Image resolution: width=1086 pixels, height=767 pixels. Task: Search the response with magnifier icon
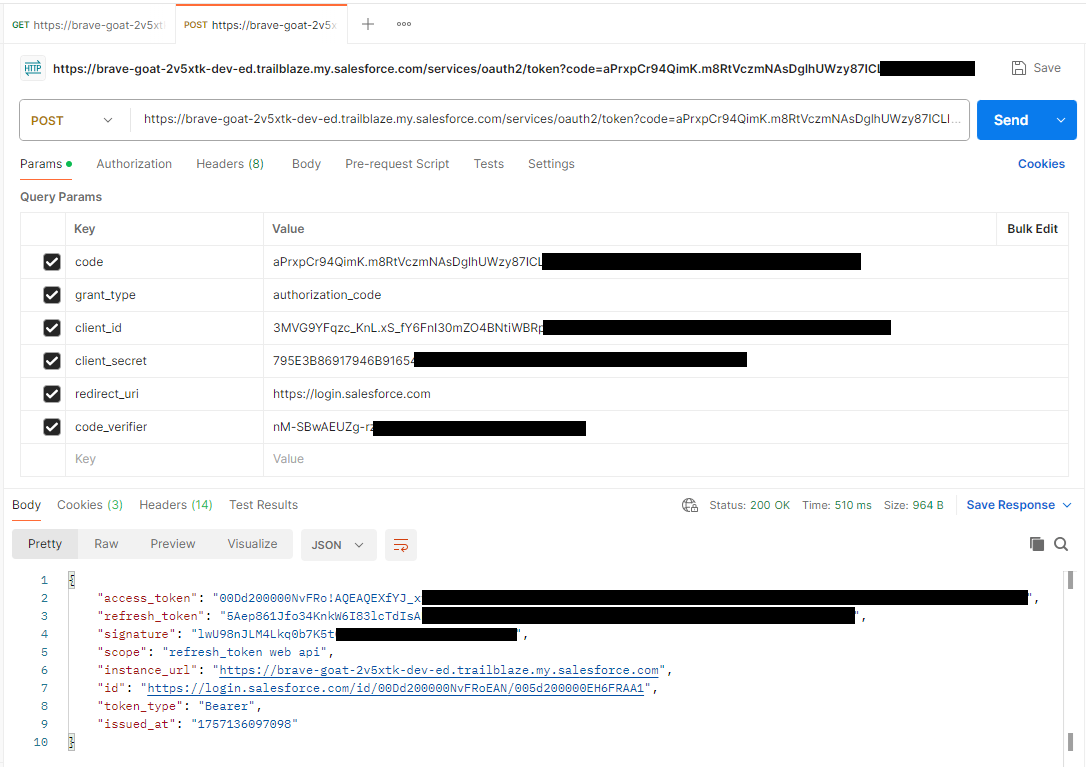[x=1060, y=544]
